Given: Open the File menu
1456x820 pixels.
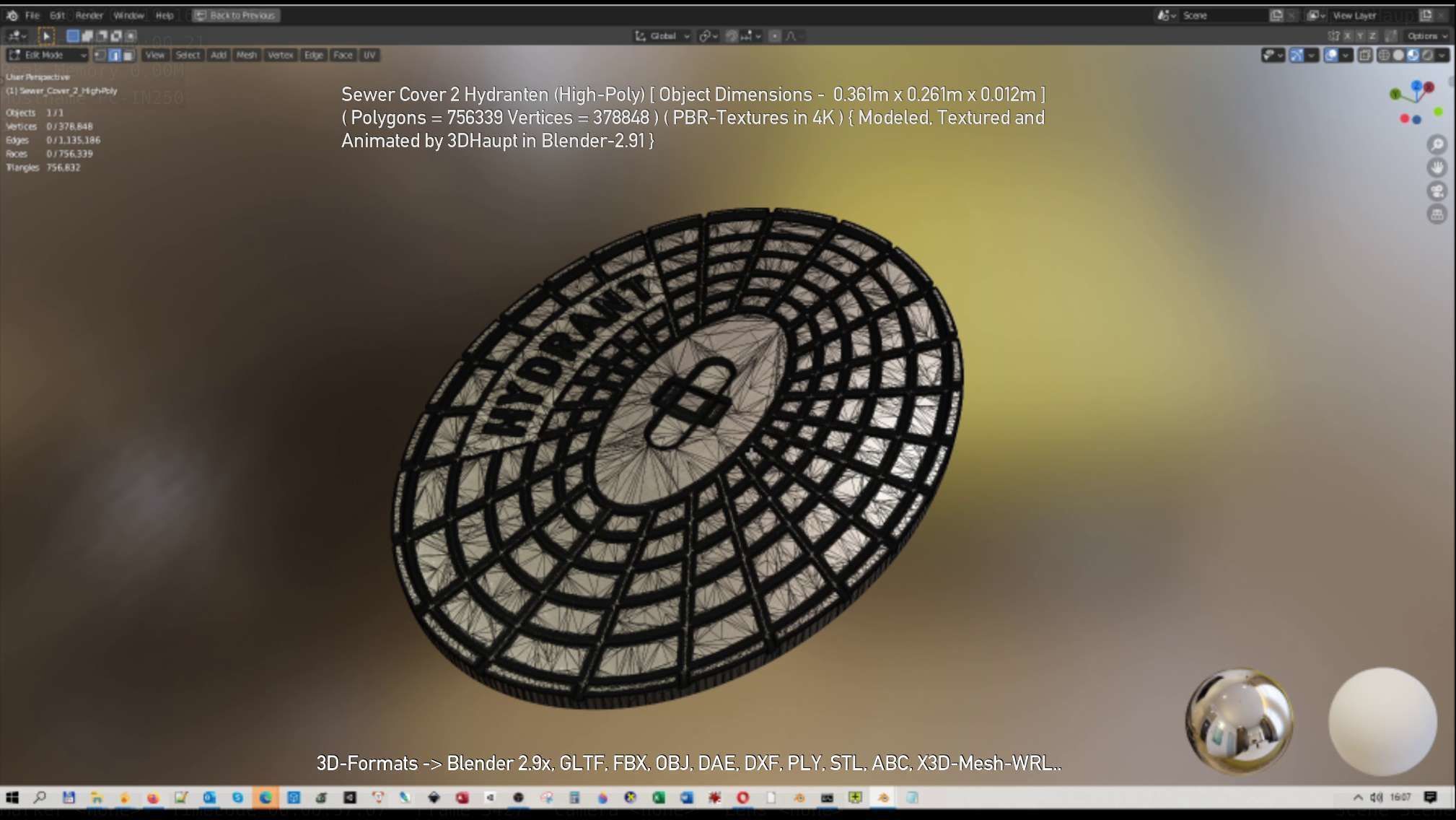Looking at the screenshot, I should click(32, 15).
